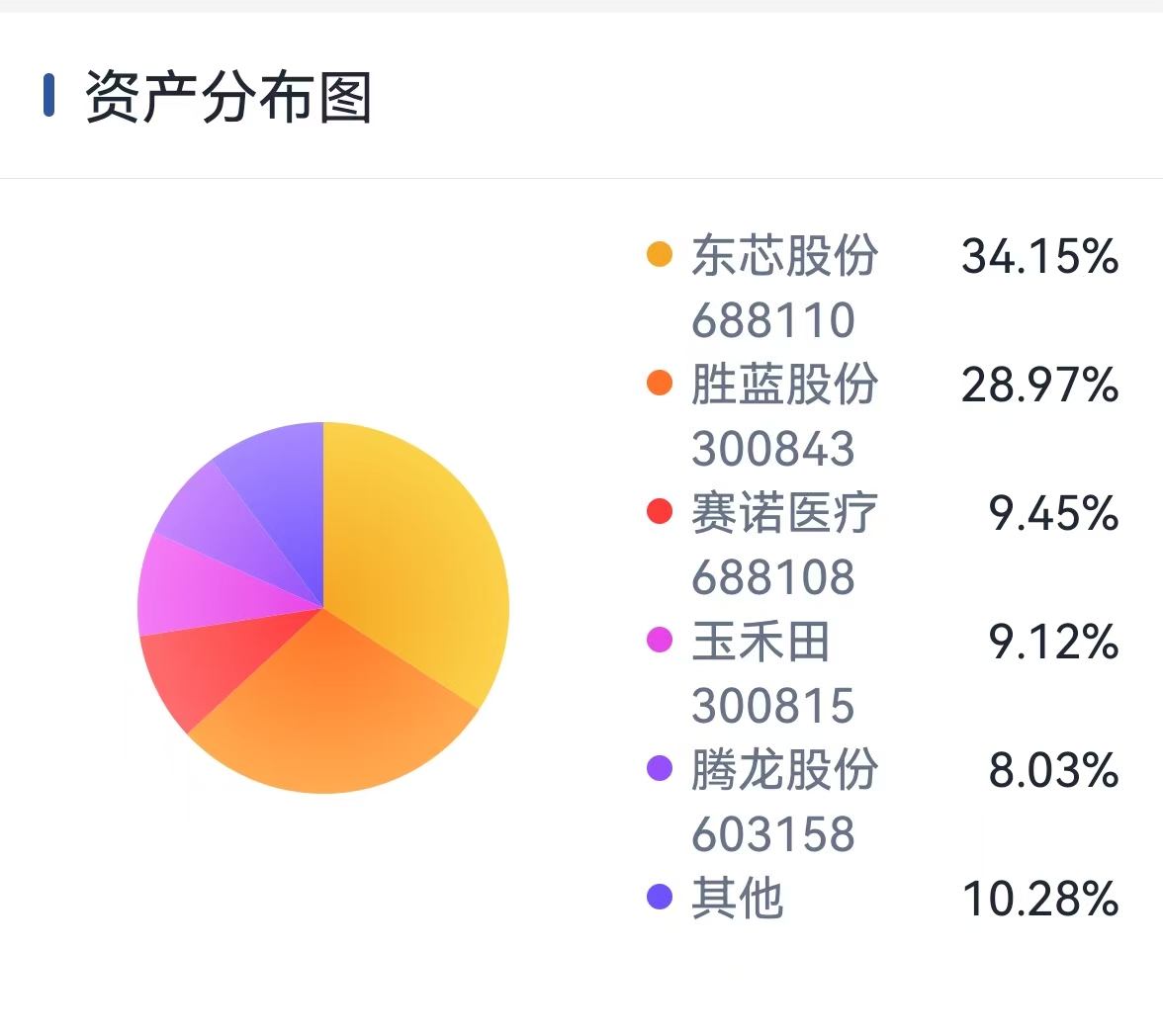This screenshot has height=1036, width=1163.
Task: Open stock code 688108
Action: pyautogui.click(x=773, y=577)
